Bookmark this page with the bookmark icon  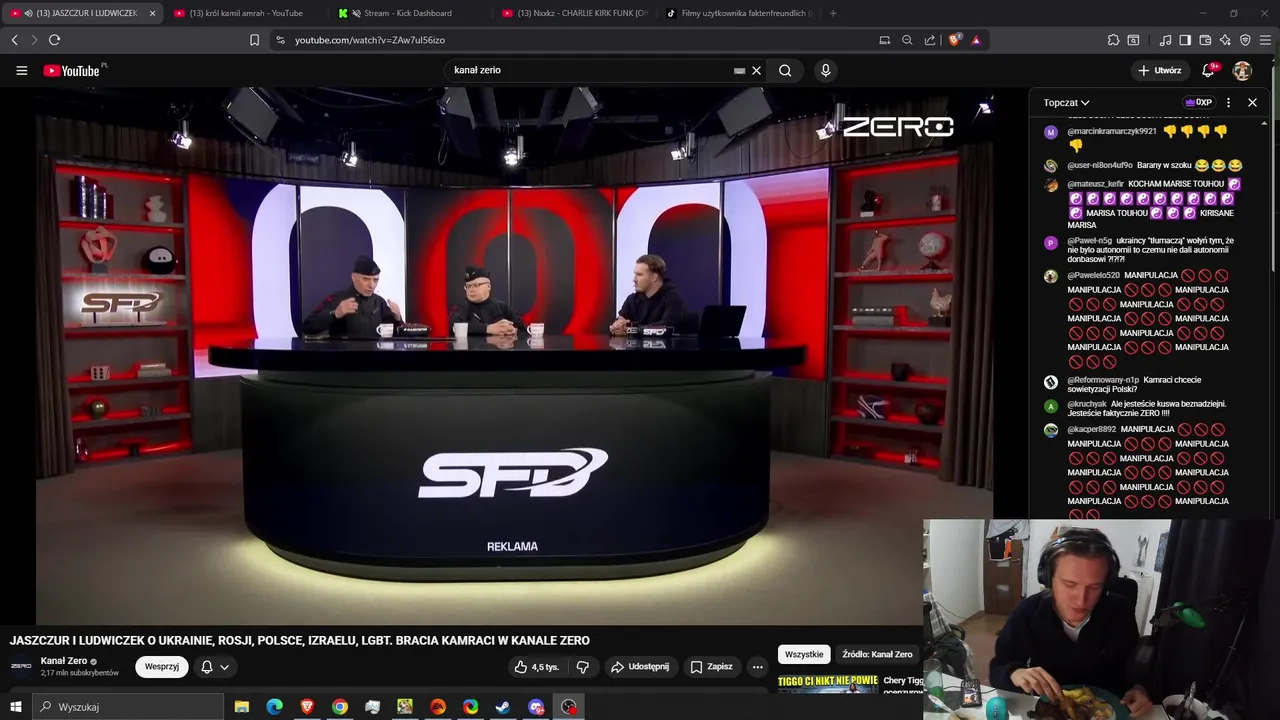254,40
